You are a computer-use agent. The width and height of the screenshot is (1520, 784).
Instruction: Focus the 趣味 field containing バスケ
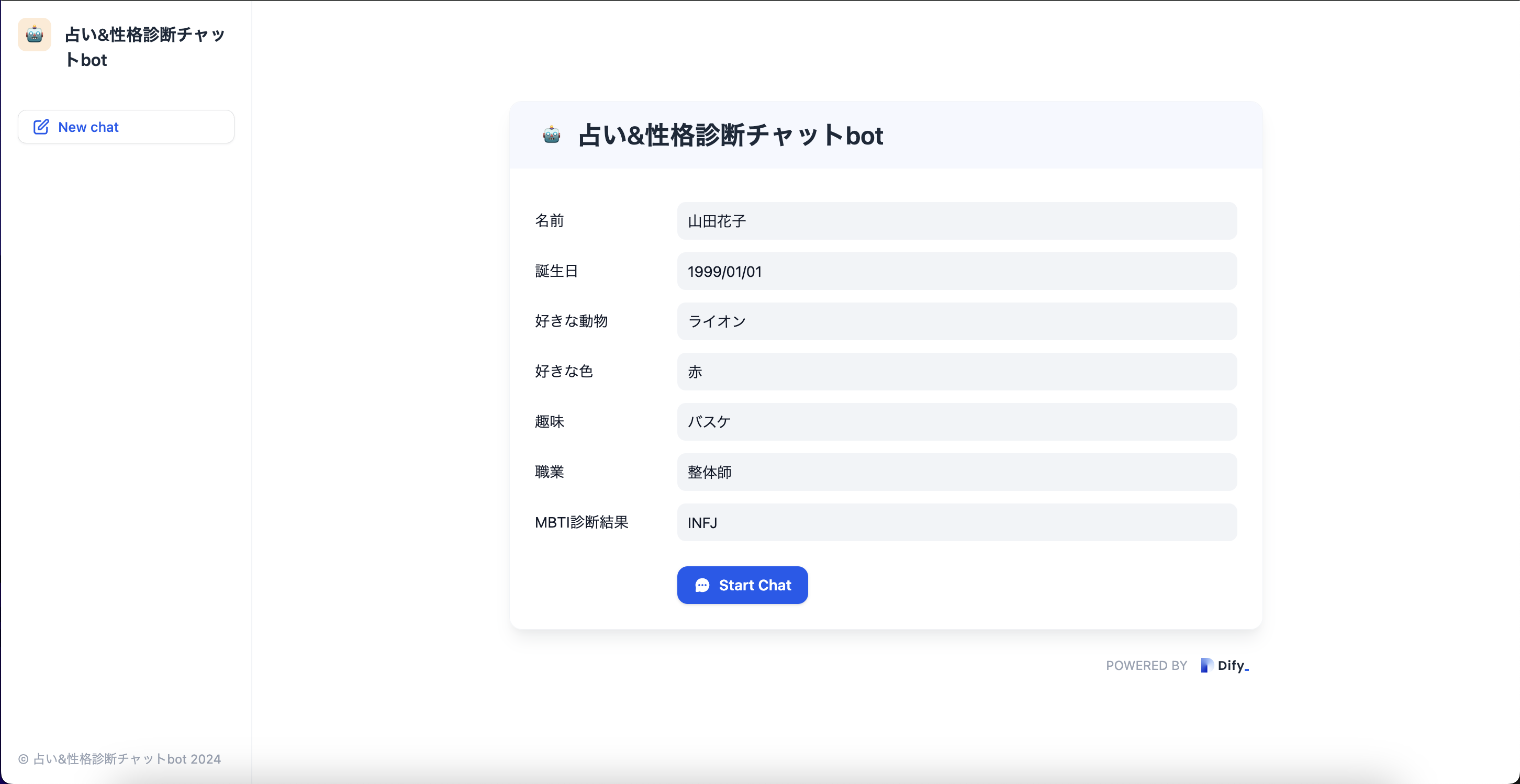click(x=956, y=422)
